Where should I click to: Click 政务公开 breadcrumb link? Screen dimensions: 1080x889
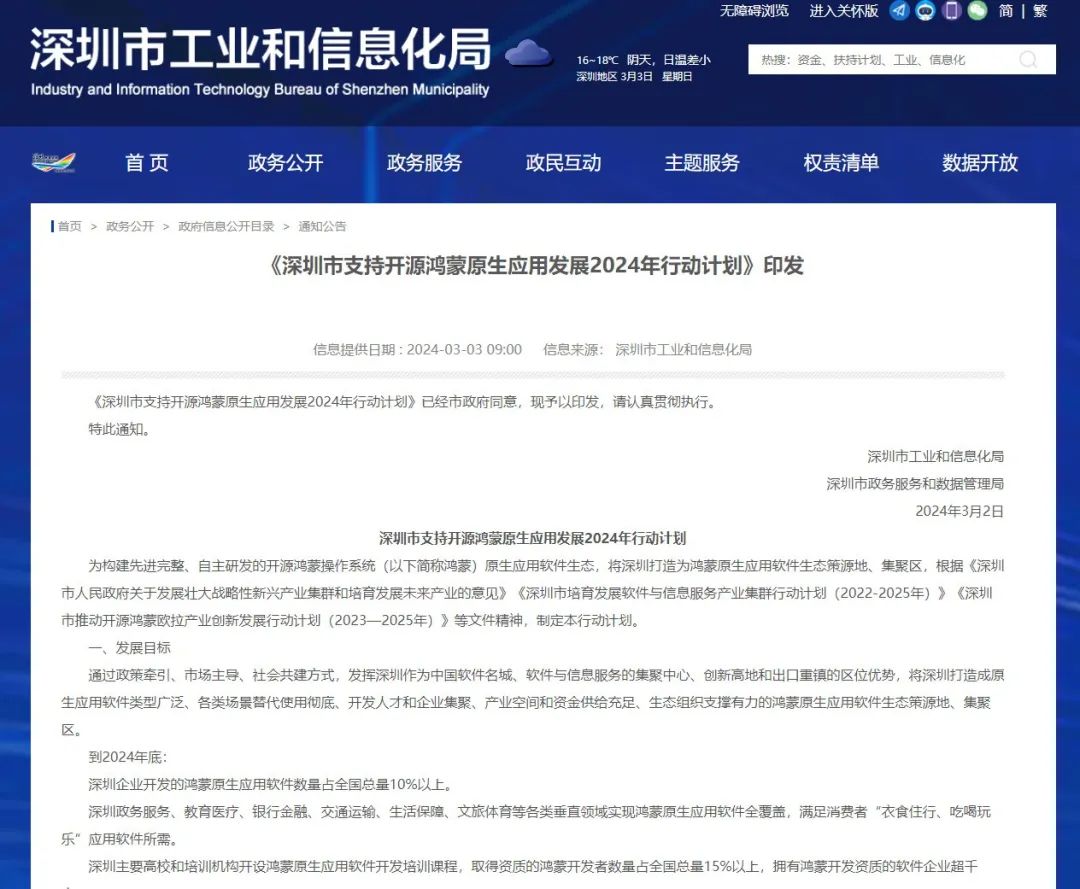tap(130, 227)
